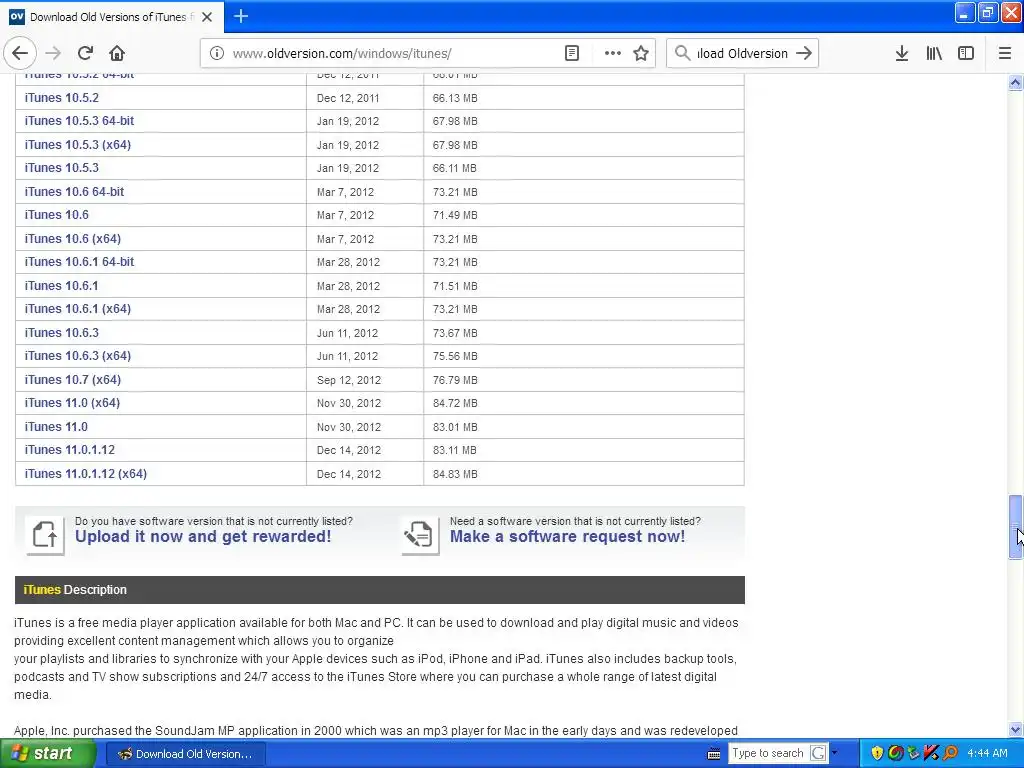Open iTunes 10.6 (x64) link
The width and height of the screenshot is (1024, 768).
(72, 238)
